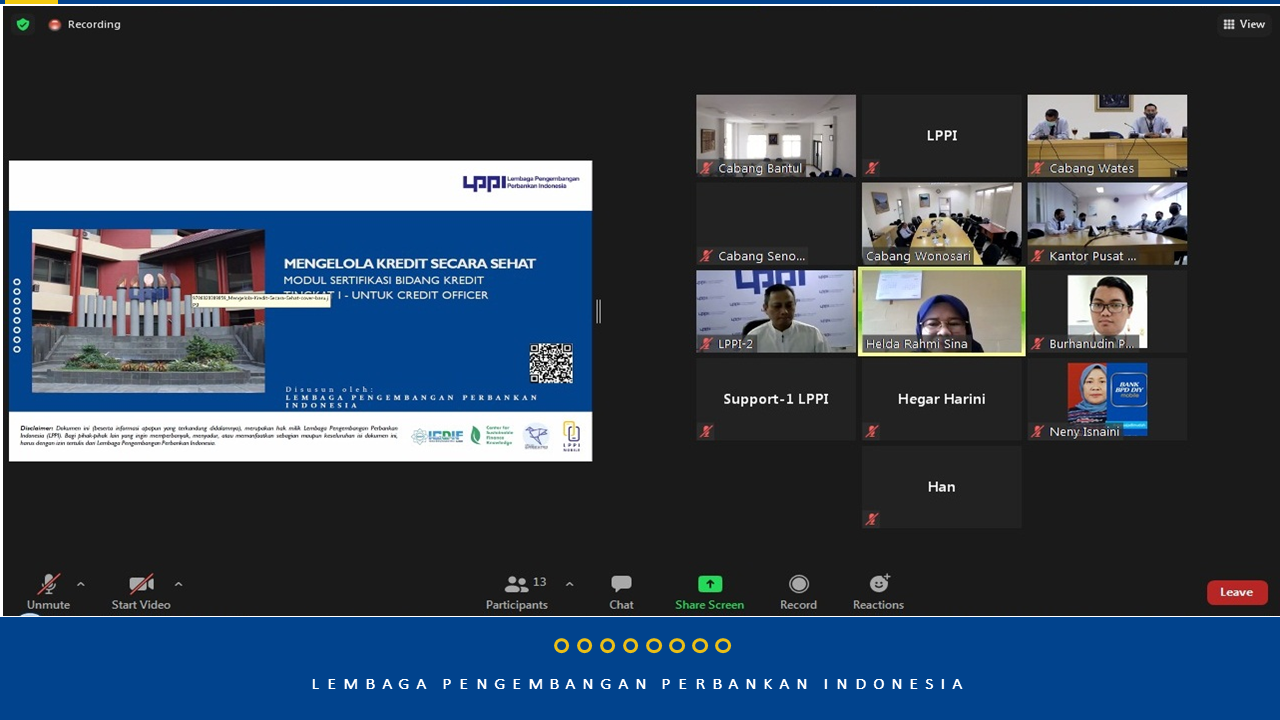Click the Unmute microphone icon
The height and width of the screenshot is (720, 1280).
click(48, 585)
